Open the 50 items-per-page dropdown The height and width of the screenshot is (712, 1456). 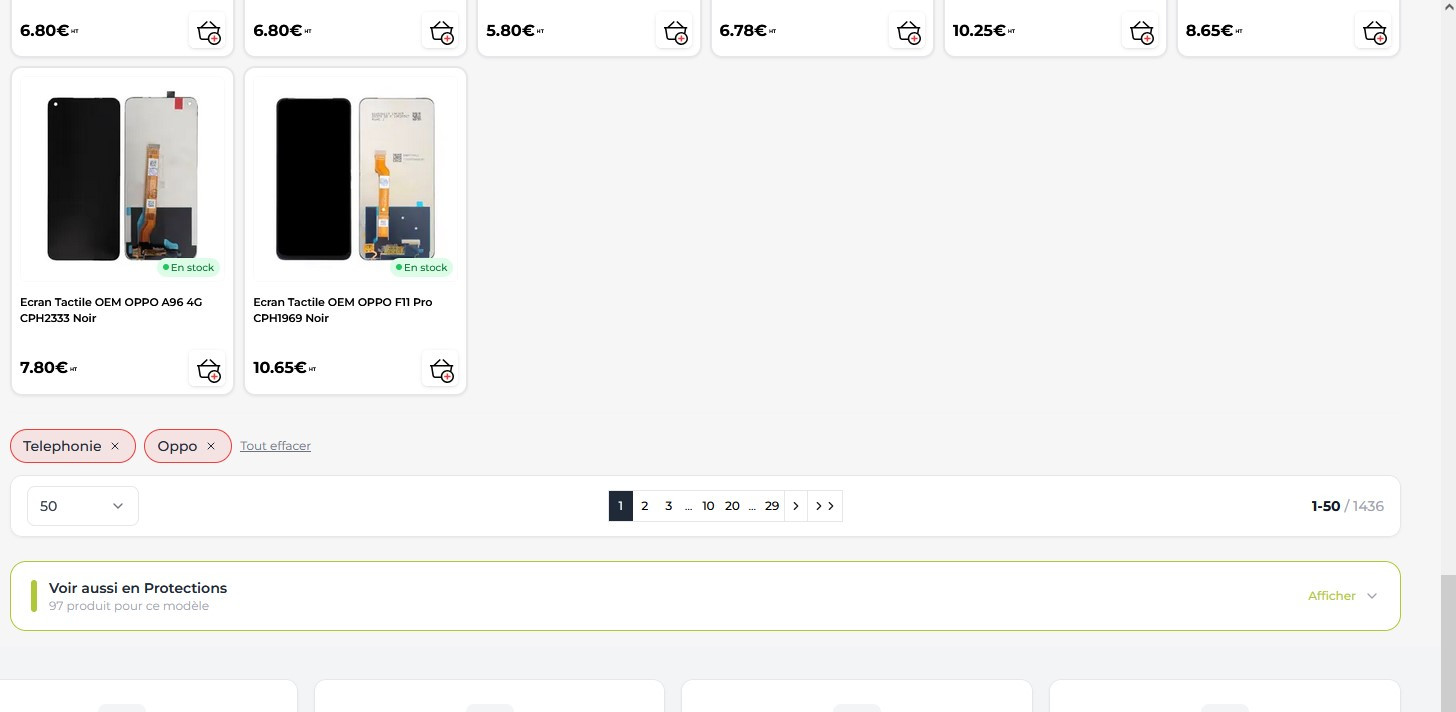[x=82, y=506]
